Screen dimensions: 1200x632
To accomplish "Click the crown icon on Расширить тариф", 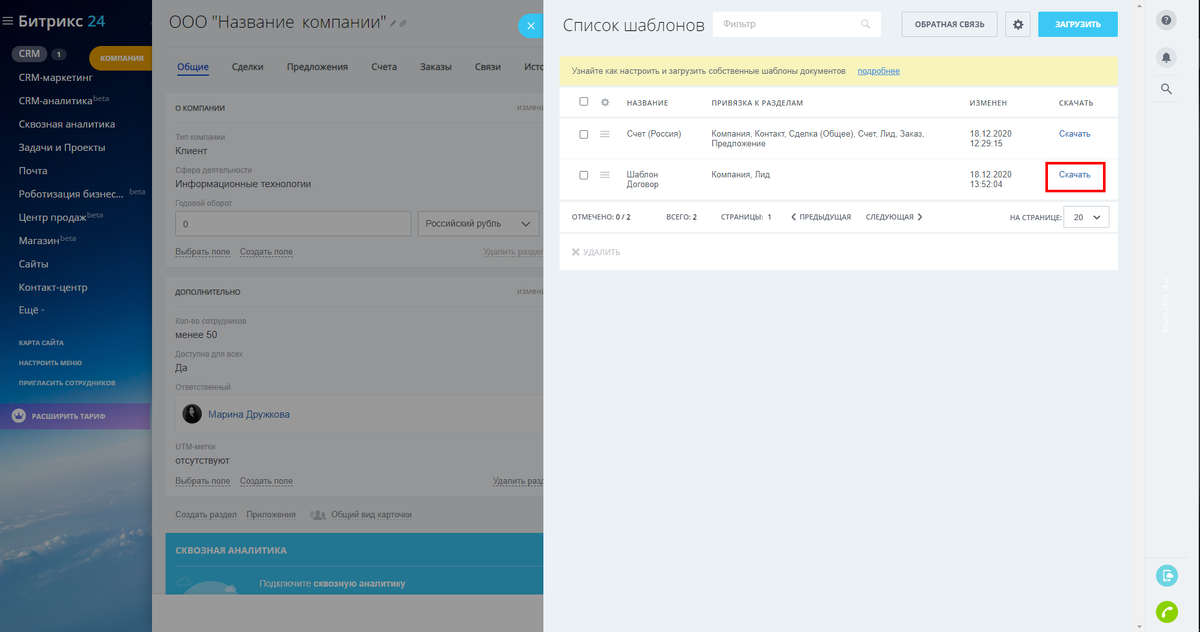I will (19, 415).
